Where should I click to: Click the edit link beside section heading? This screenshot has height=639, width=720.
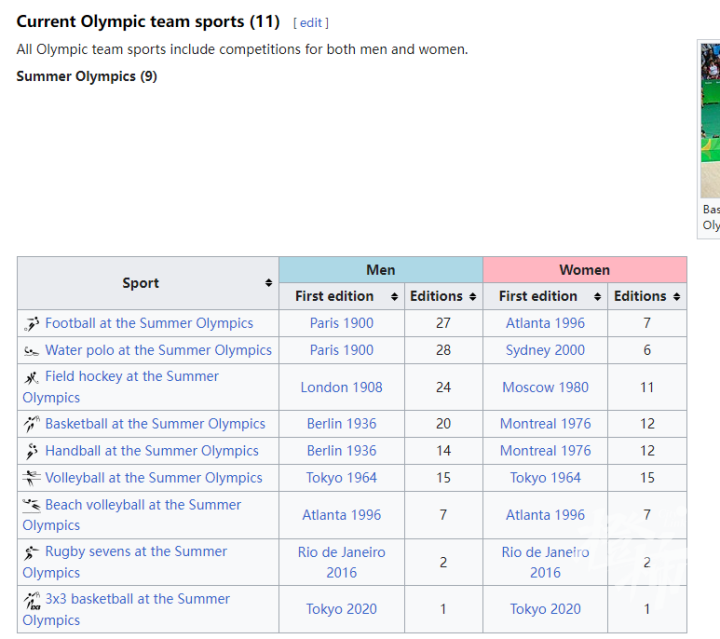pyautogui.click(x=311, y=23)
